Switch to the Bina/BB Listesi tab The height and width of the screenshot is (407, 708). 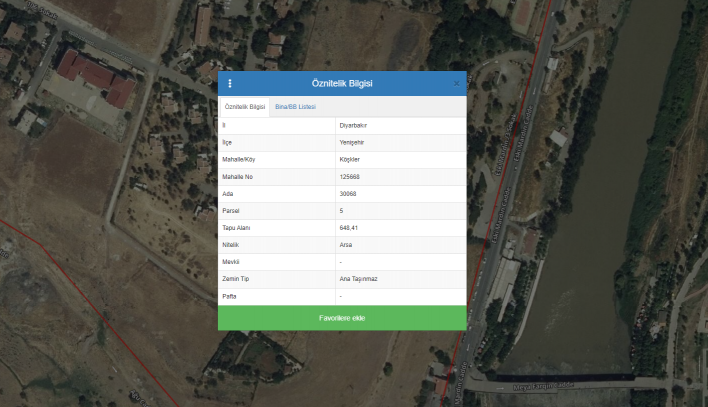pos(295,106)
